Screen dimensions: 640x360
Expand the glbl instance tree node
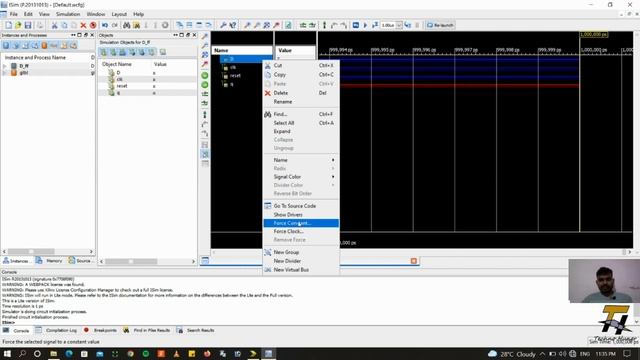point(5,73)
